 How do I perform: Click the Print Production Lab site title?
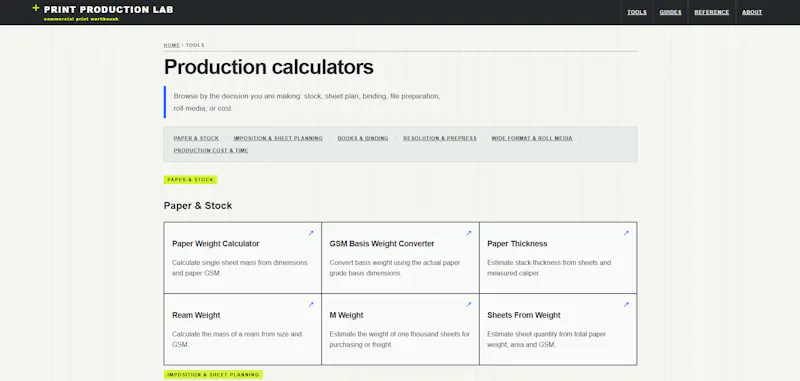click(x=108, y=9)
